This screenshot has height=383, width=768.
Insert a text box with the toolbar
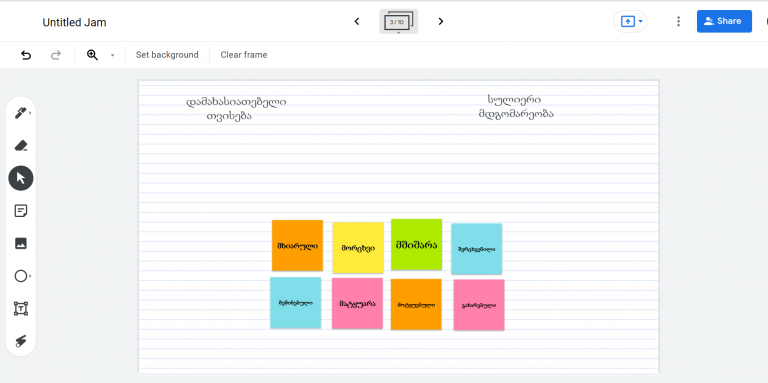coord(21,309)
